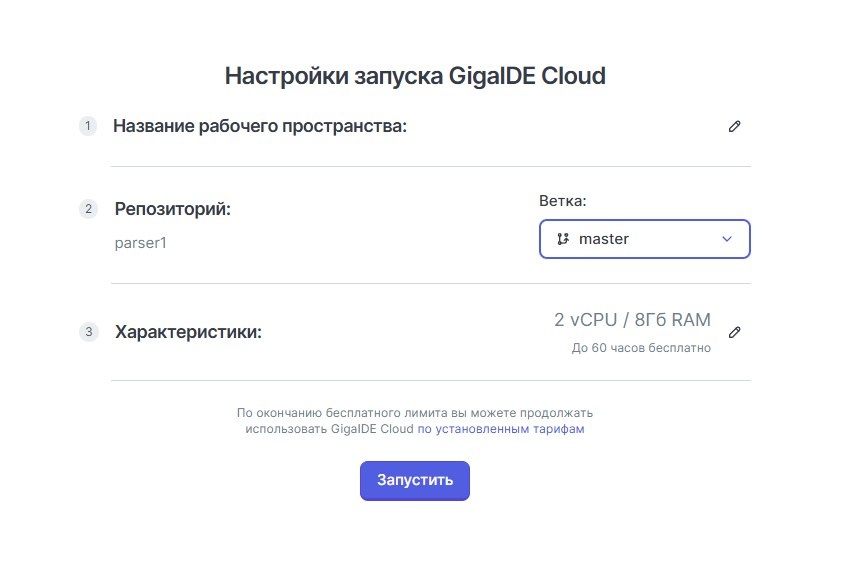The height and width of the screenshot is (567, 858).
Task: Click the До 60 часов бесплатно note
Action: tap(641, 349)
